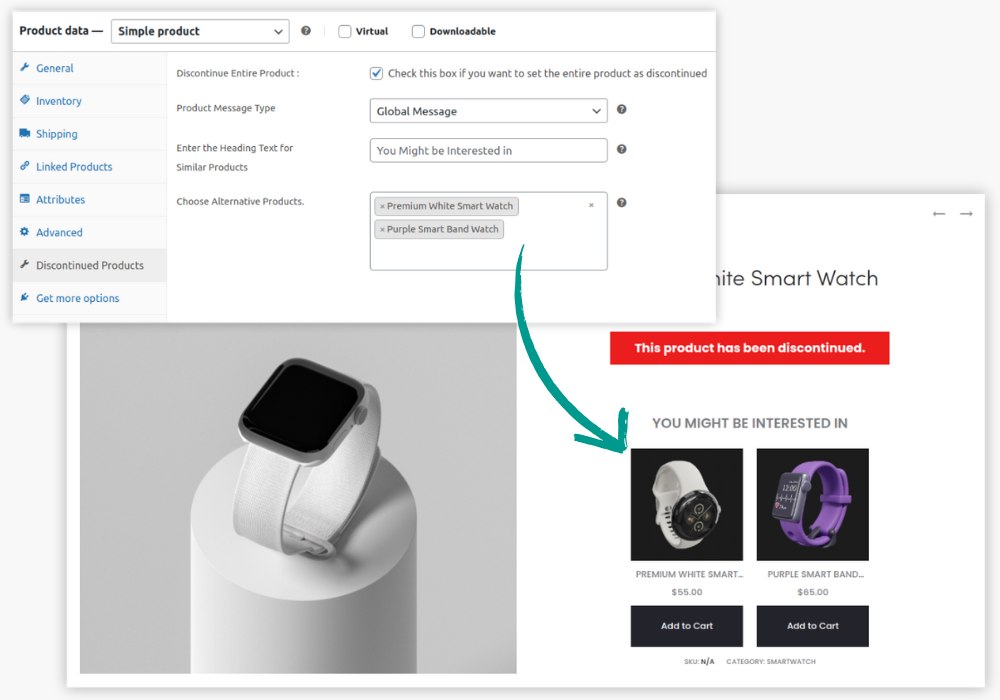The width and height of the screenshot is (1000, 700).
Task: Click help icon beside Product Message Type
Action: (x=621, y=110)
